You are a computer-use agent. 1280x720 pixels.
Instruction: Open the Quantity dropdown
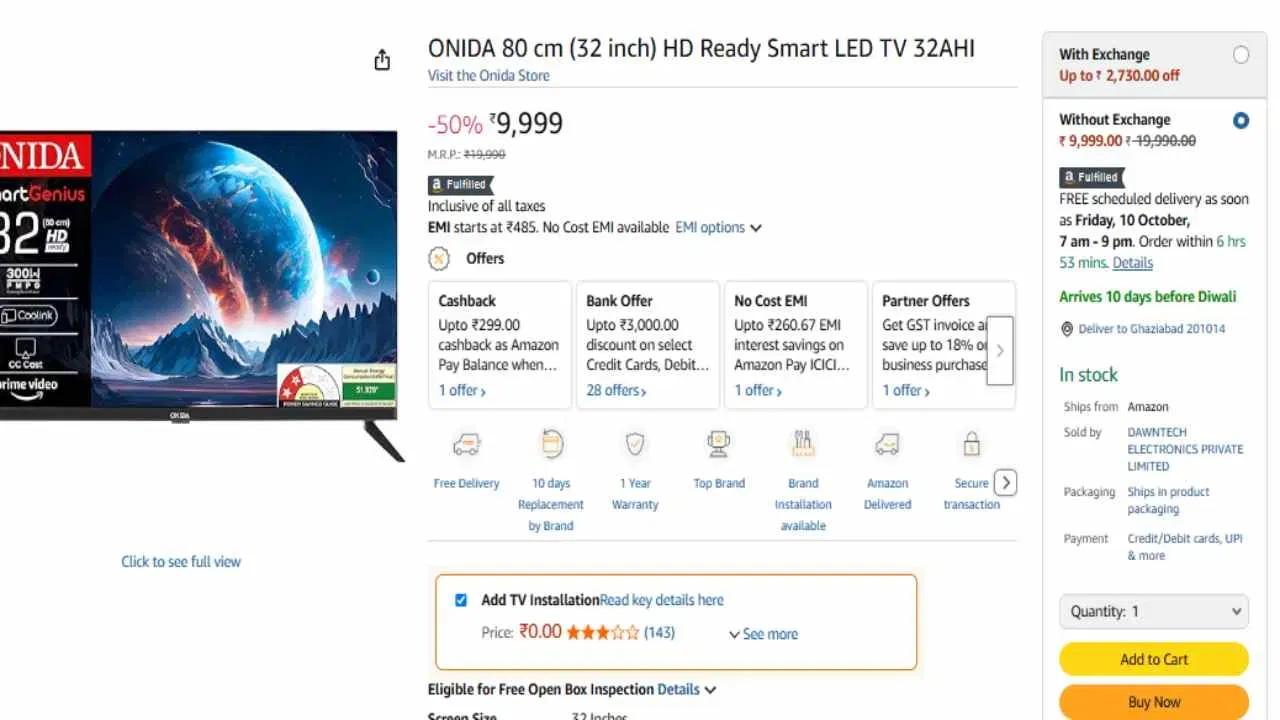pos(1153,611)
